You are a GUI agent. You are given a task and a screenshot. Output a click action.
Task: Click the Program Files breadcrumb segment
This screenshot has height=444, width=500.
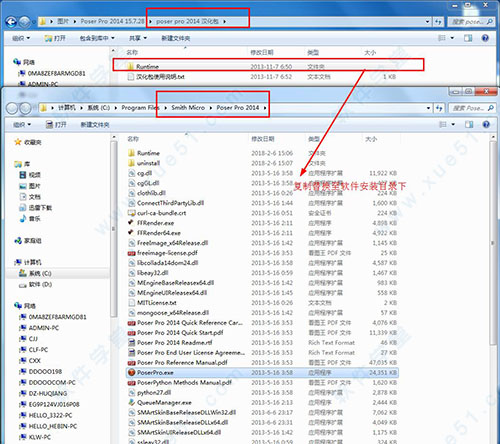pyautogui.click(x=140, y=108)
